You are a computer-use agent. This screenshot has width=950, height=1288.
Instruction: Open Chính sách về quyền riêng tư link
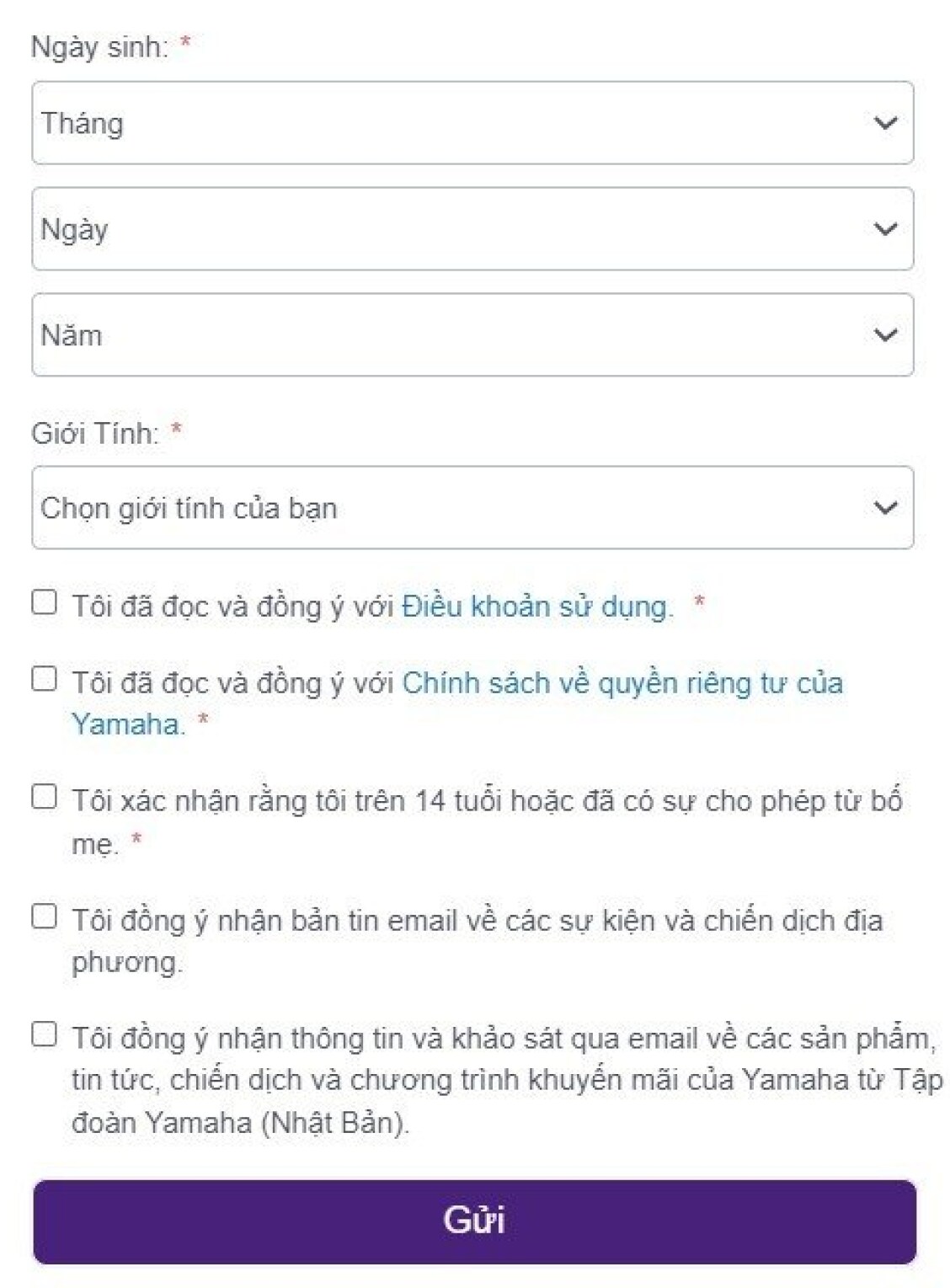pyautogui.click(x=622, y=683)
